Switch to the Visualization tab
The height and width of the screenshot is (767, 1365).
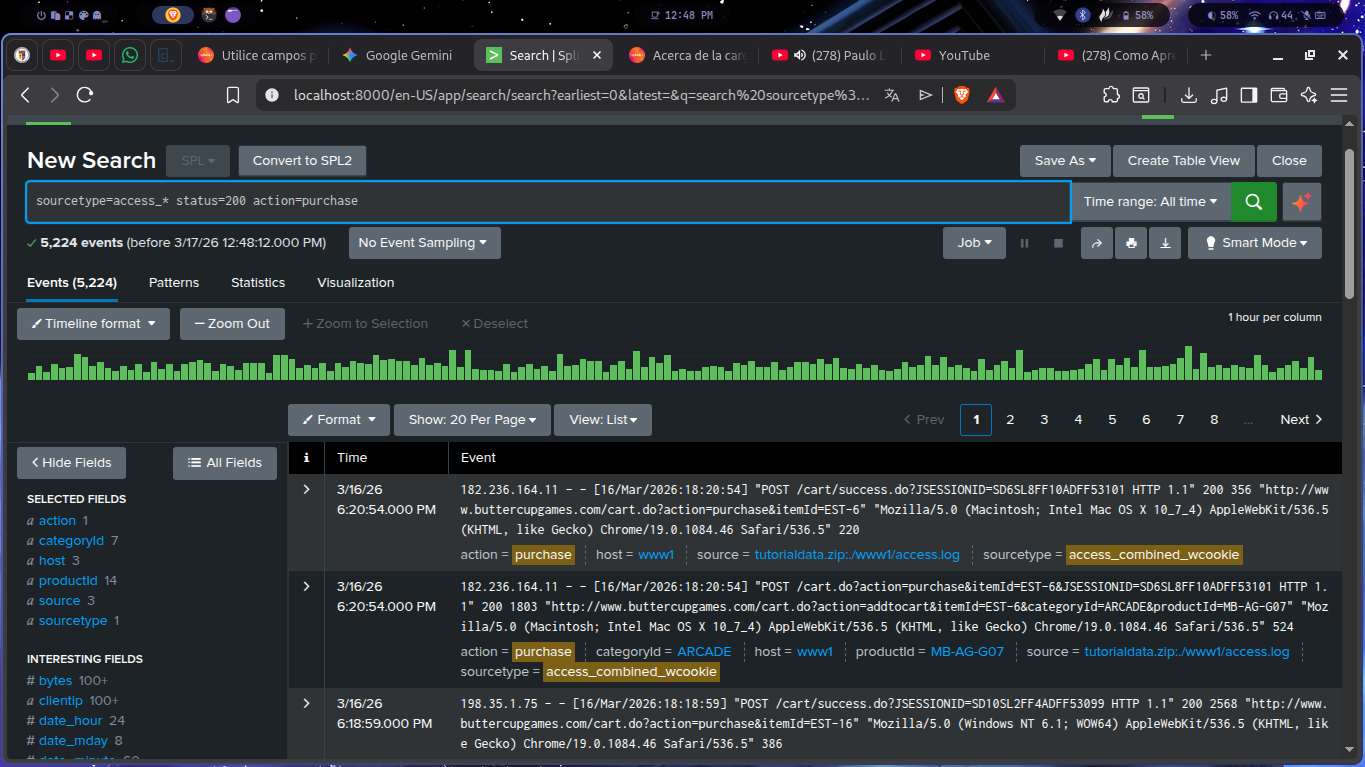(355, 283)
